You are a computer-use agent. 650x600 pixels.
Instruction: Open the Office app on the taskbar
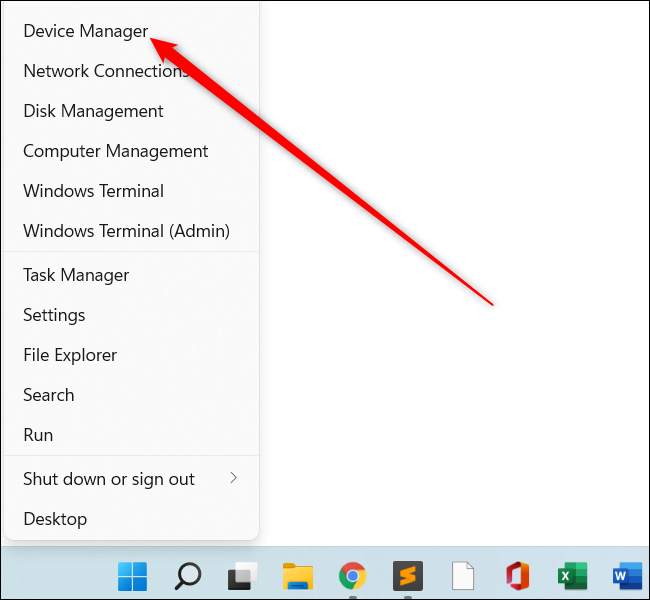(x=517, y=576)
